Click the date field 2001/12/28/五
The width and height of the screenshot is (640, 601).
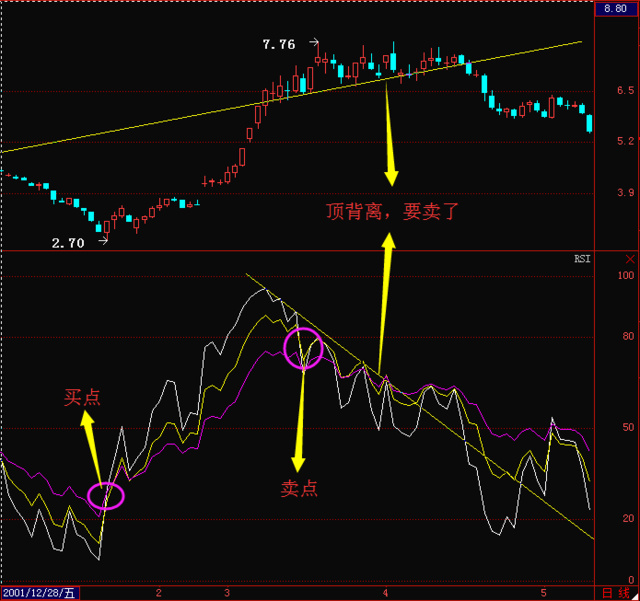[40, 593]
